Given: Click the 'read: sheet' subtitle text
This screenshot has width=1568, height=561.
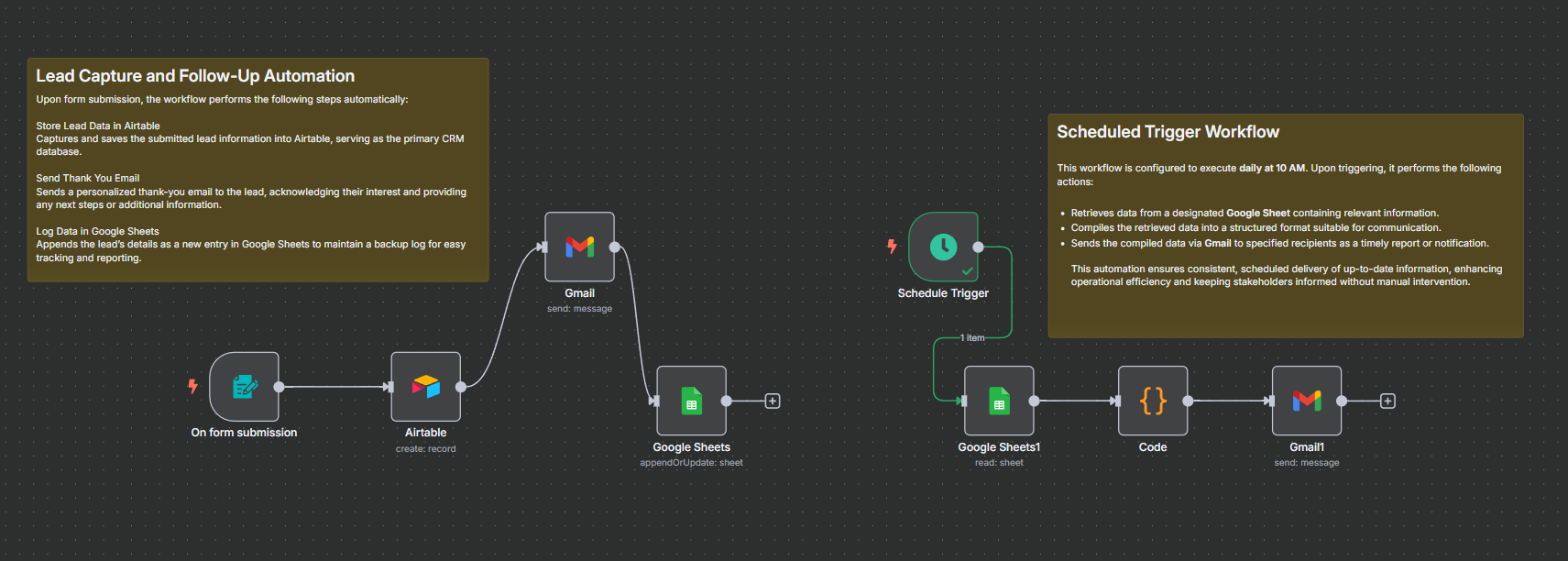Looking at the screenshot, I should tap(999, 463).
